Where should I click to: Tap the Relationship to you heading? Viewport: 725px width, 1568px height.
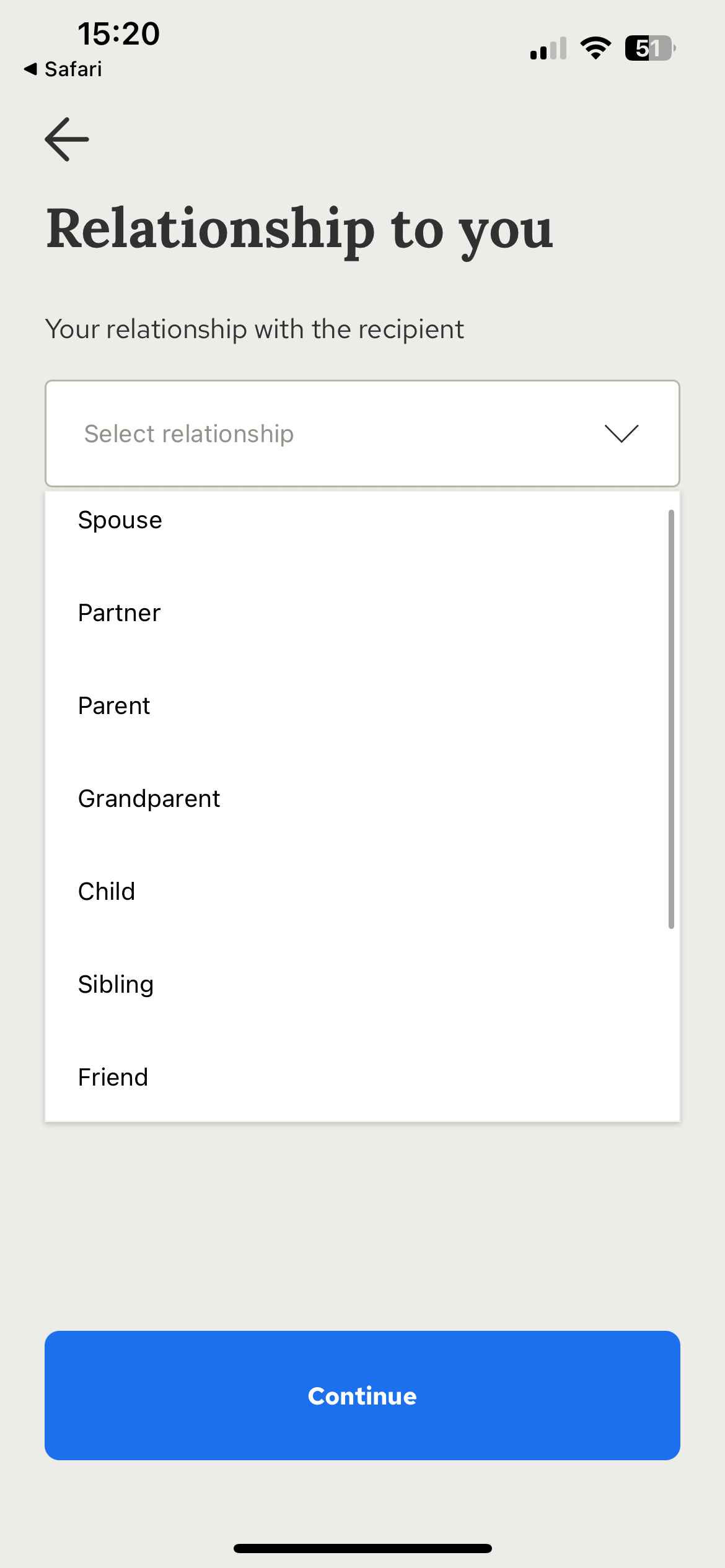tap(300, 230)
